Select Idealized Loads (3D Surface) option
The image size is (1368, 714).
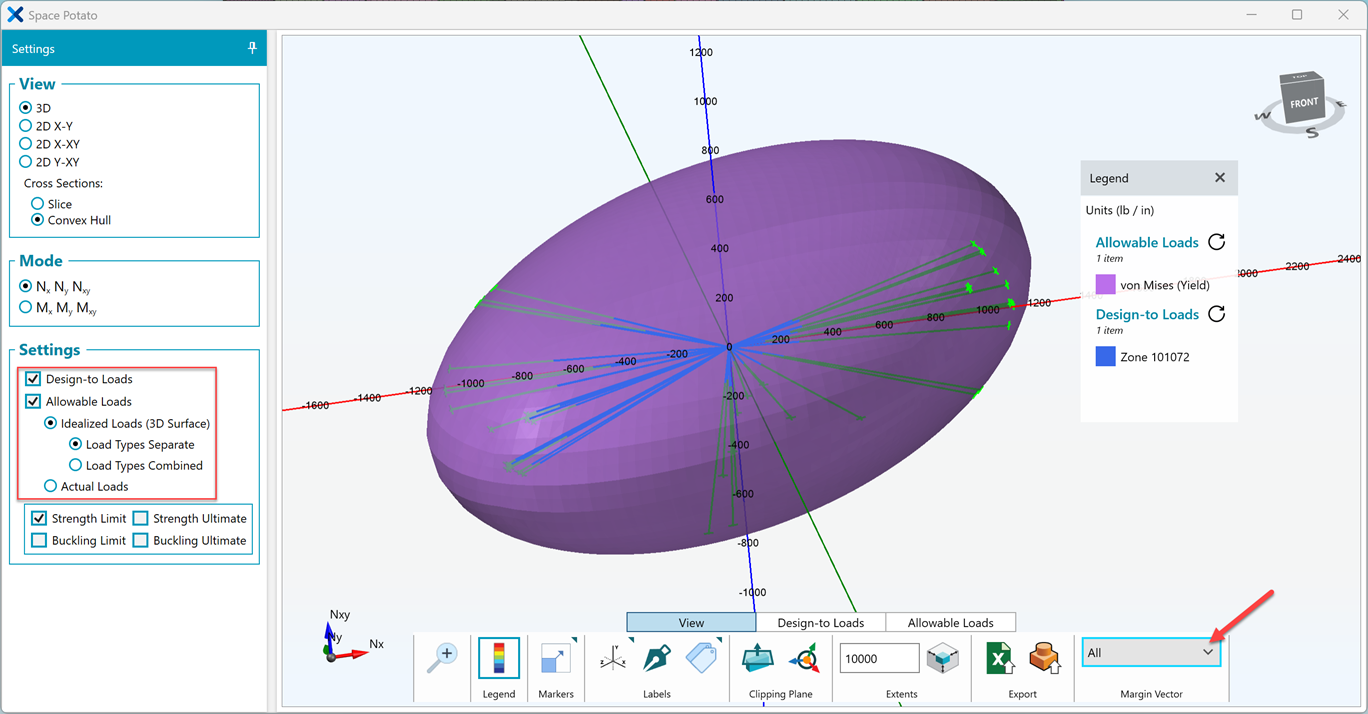(x=50, y=423)
